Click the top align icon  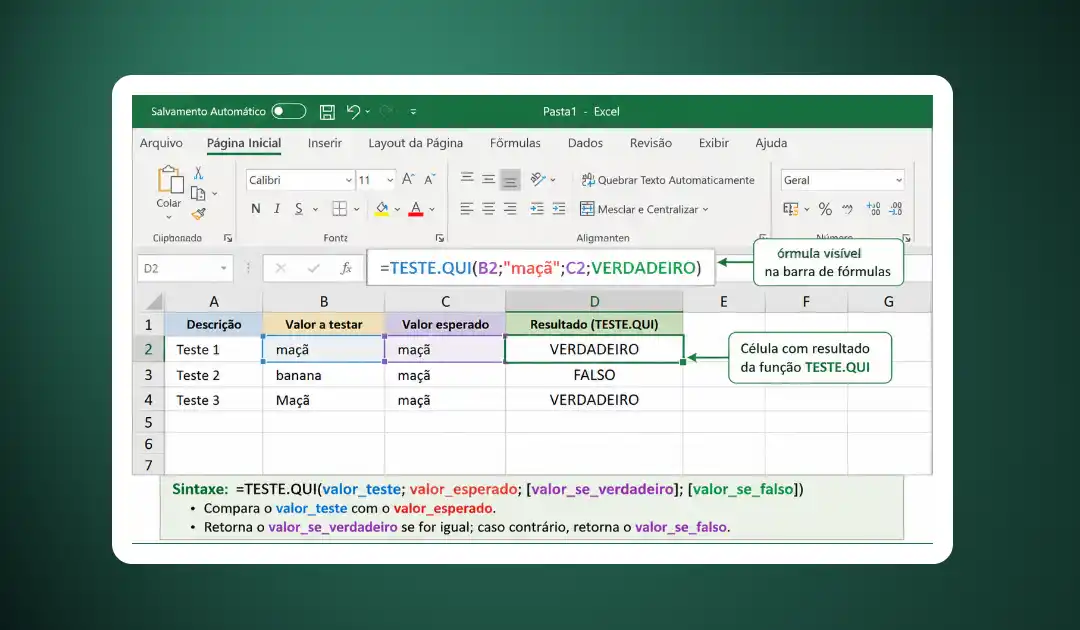click(x=467, y=178)
